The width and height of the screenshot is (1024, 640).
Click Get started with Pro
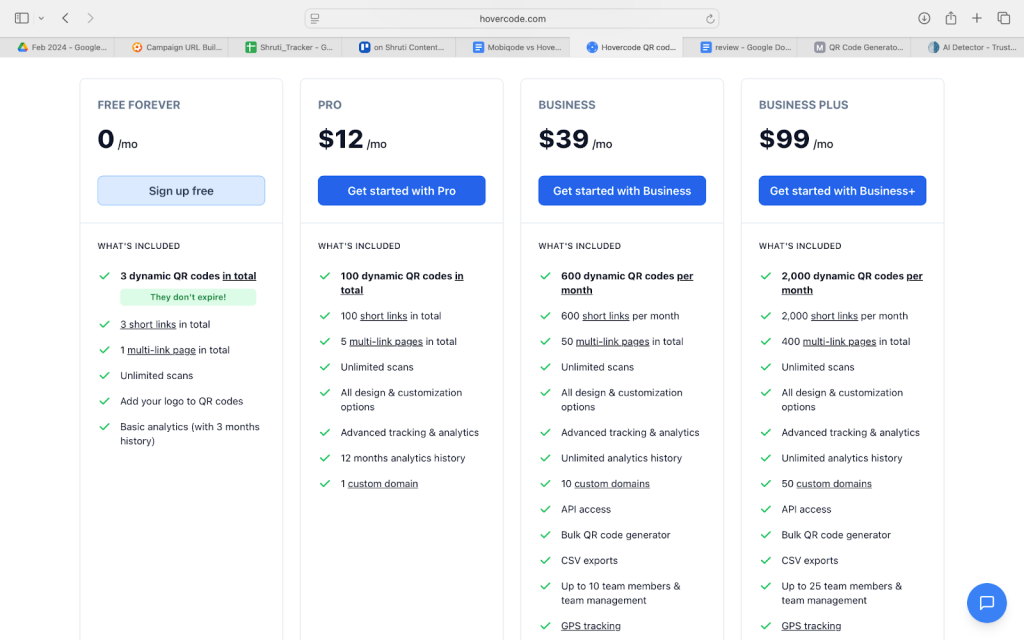pos(401,191)
